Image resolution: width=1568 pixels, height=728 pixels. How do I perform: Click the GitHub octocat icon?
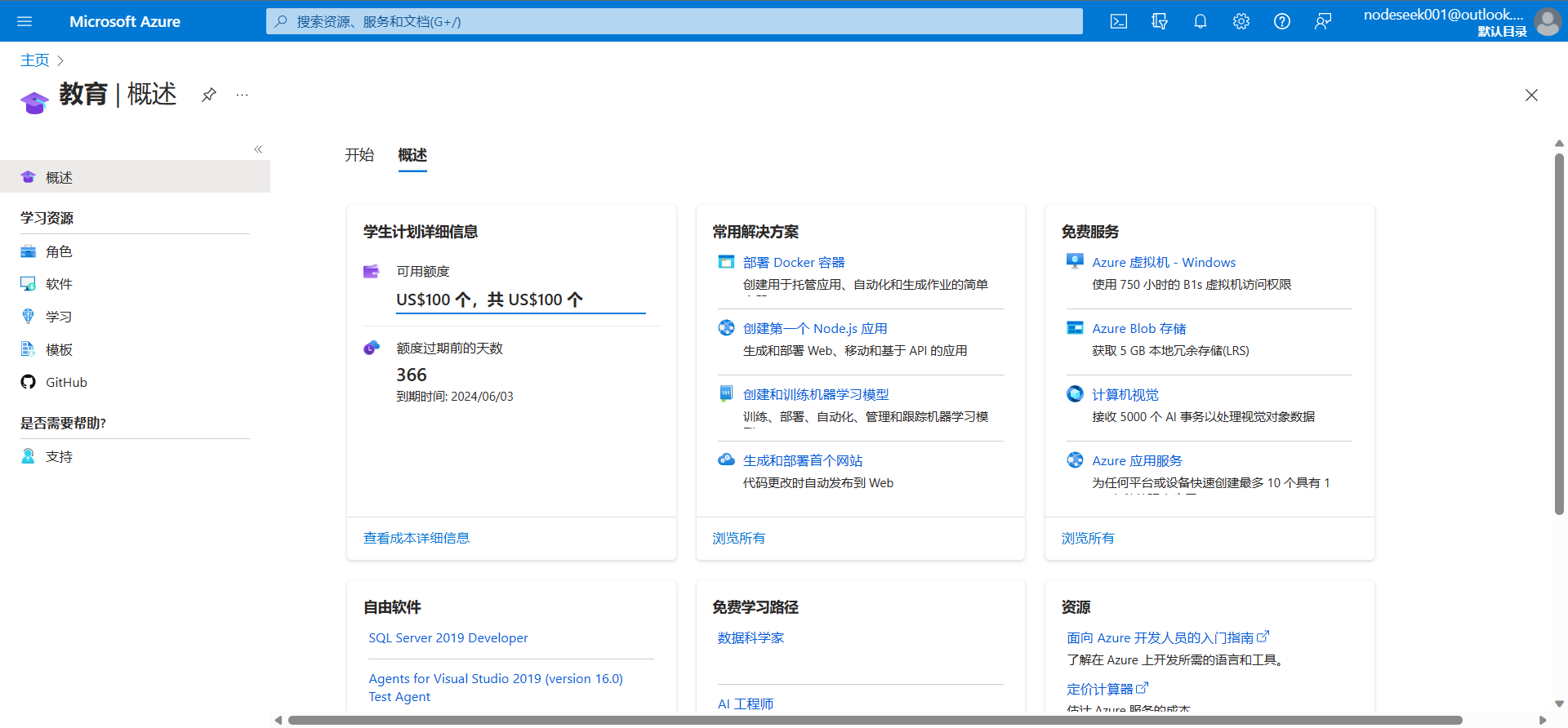28,382
